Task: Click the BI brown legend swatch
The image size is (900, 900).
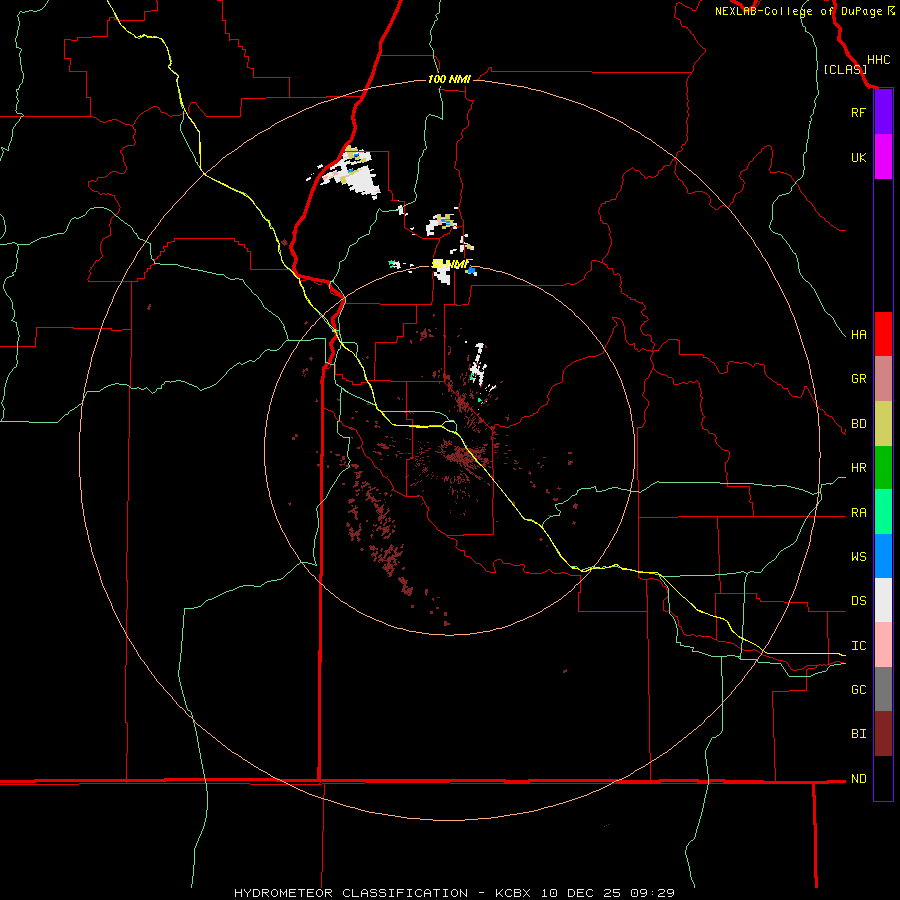Action: 883,734
